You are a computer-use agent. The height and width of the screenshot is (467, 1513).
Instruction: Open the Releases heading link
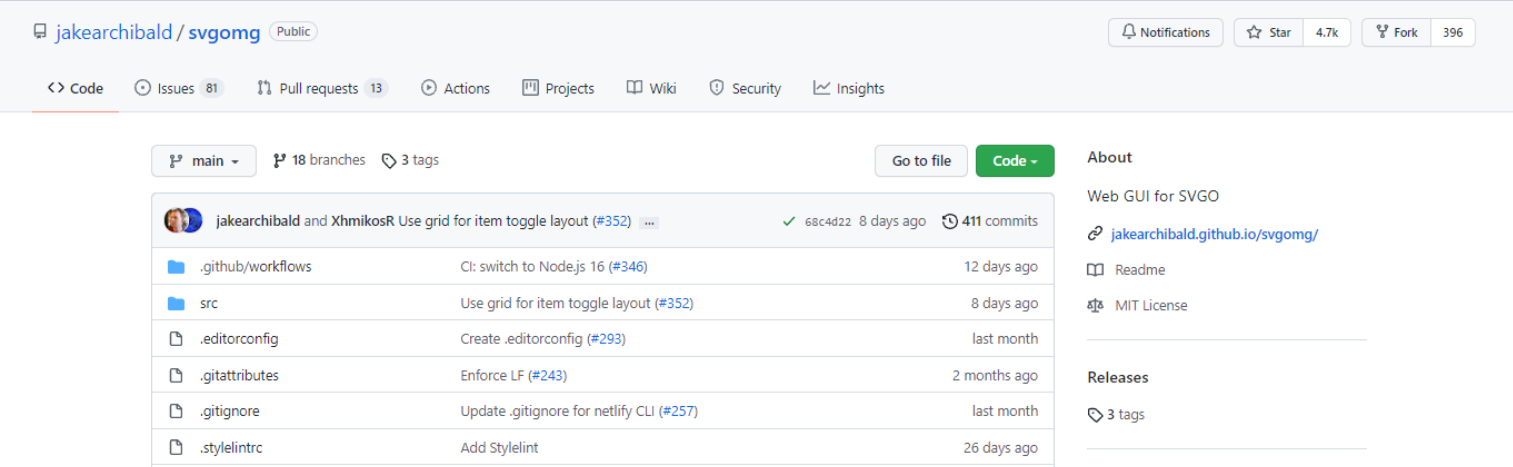point(1118,377)
